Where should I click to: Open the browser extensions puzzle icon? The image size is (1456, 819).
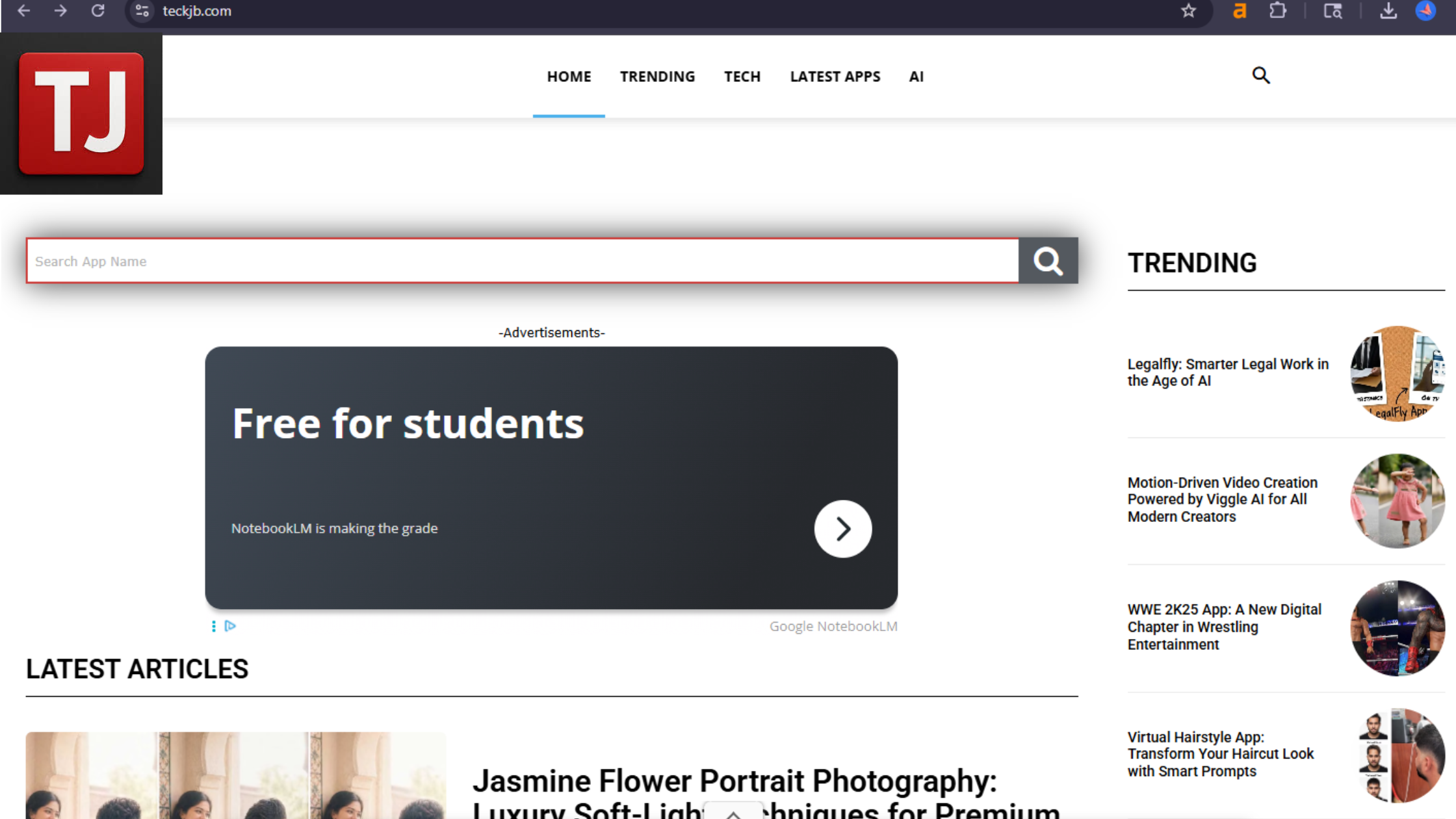tap(1277, 11)
